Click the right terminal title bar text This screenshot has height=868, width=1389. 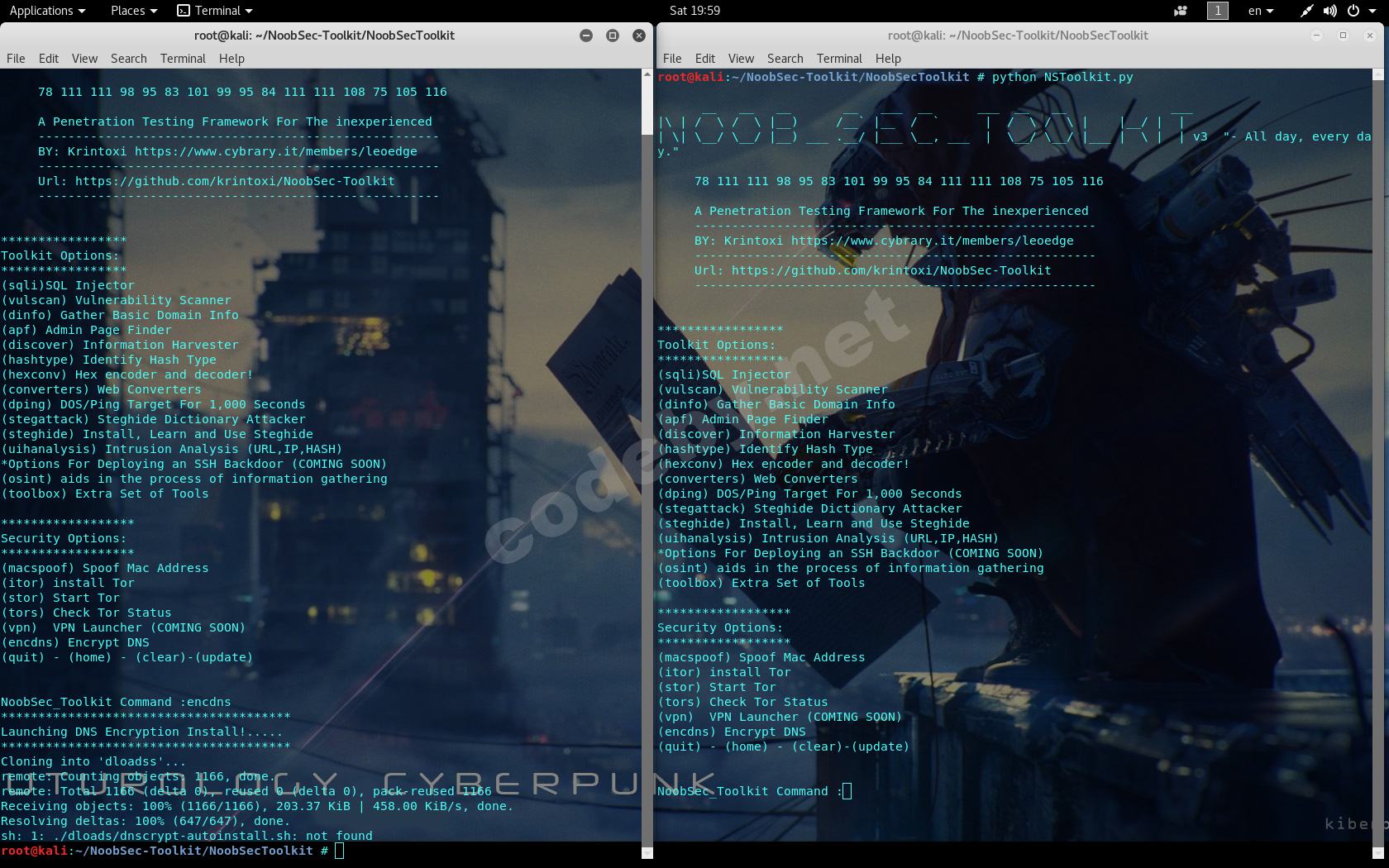[x=1018, y=36]
